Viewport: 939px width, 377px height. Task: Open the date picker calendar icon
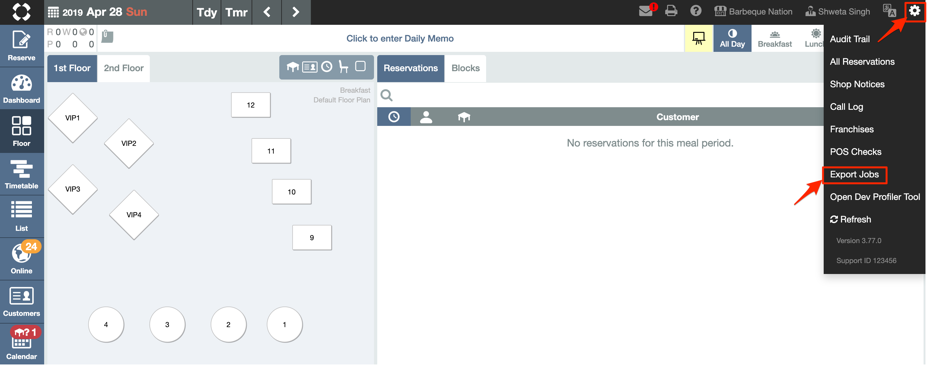pyautogui.click(x=53, y=12)
